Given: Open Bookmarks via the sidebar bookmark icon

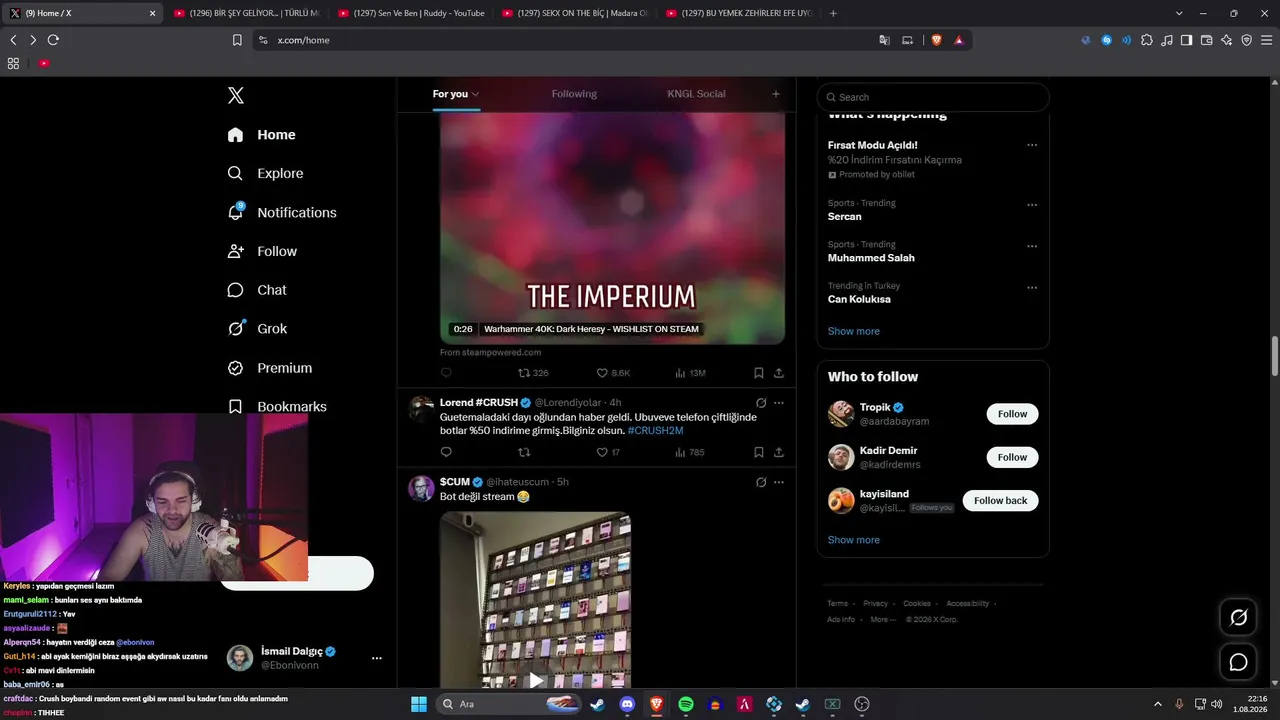Looking at the screenshot, I should (x=235, y=407).
